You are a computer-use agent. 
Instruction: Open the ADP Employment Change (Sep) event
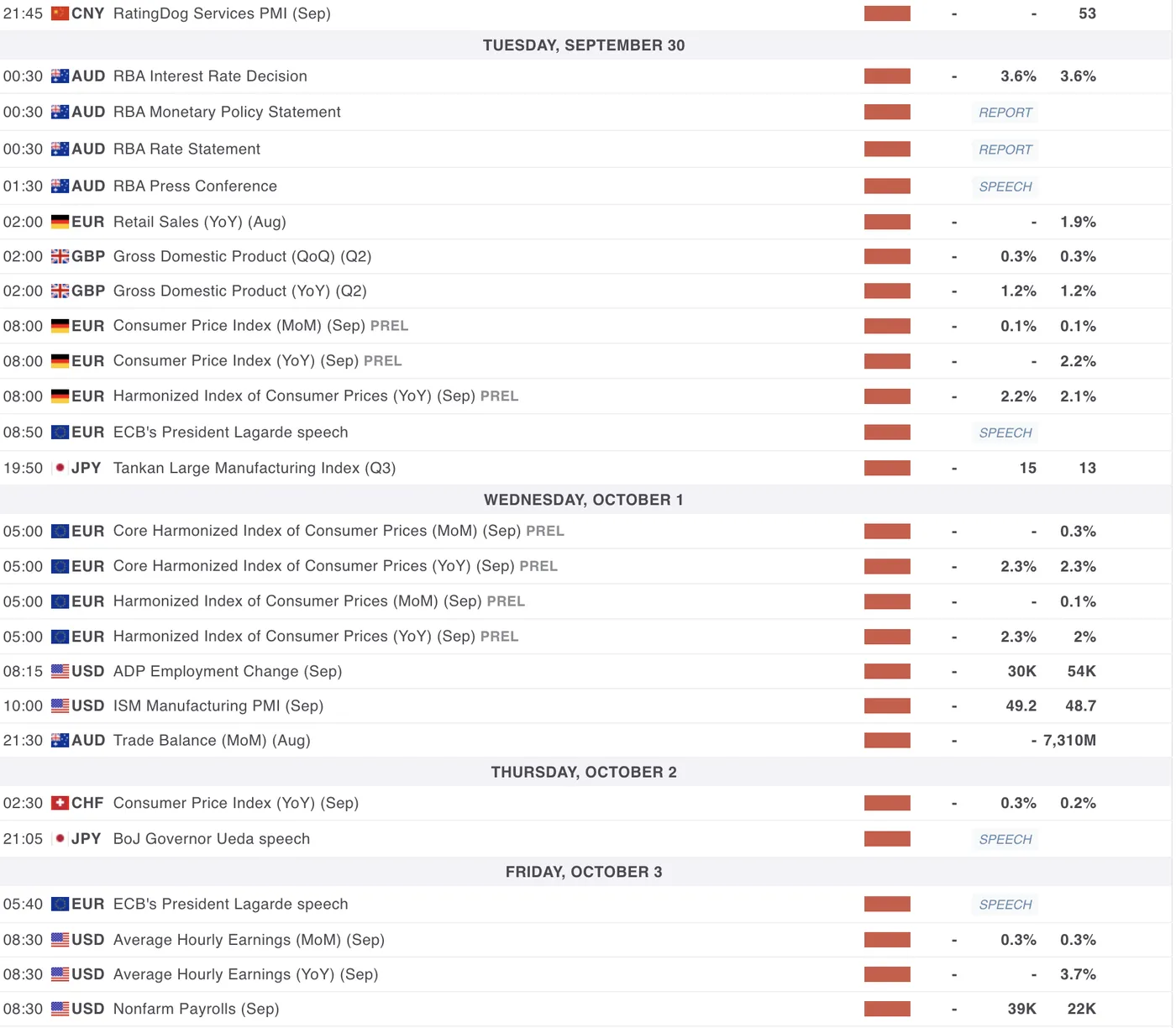click(228, 672)
